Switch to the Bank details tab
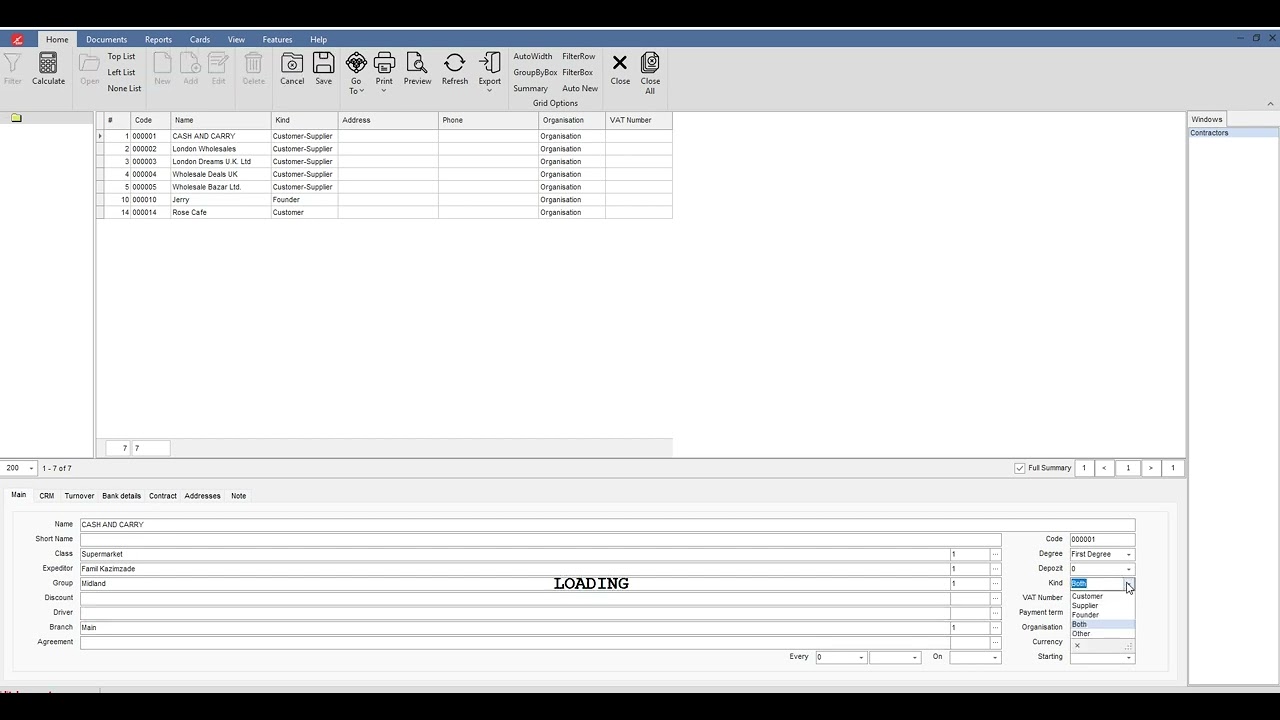 coord(122,496)
